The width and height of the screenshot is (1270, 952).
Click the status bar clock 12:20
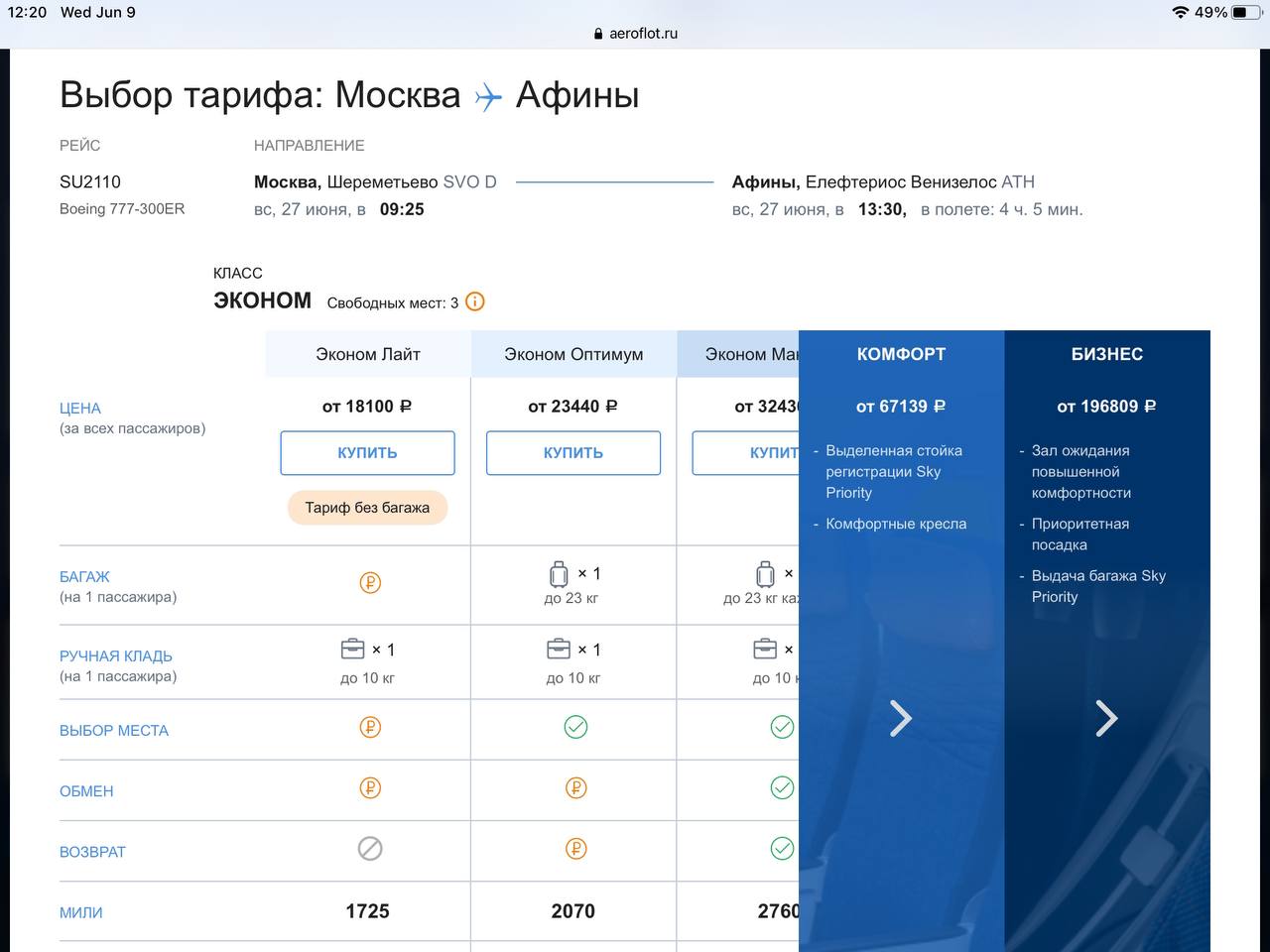coord(28,12)
